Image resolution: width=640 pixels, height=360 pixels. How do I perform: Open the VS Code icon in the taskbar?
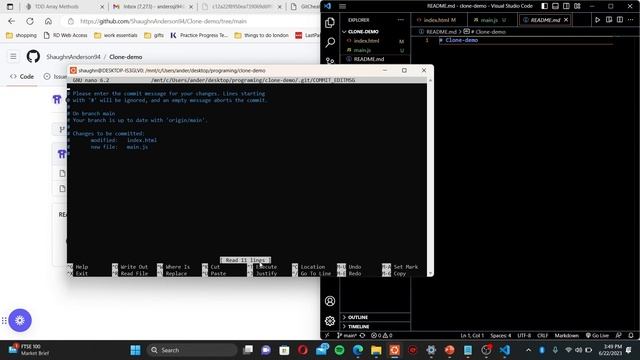click(x=505, y=350)
